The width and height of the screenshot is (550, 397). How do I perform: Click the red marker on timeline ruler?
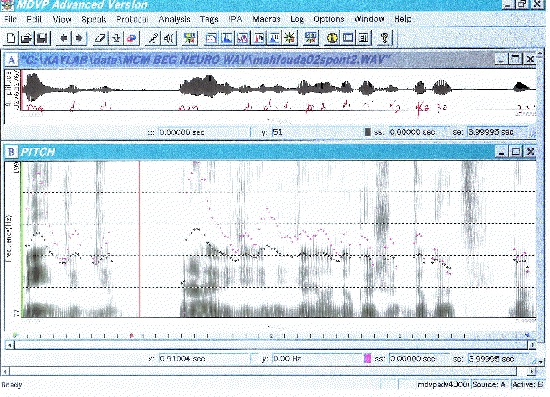tap(132, 336)
